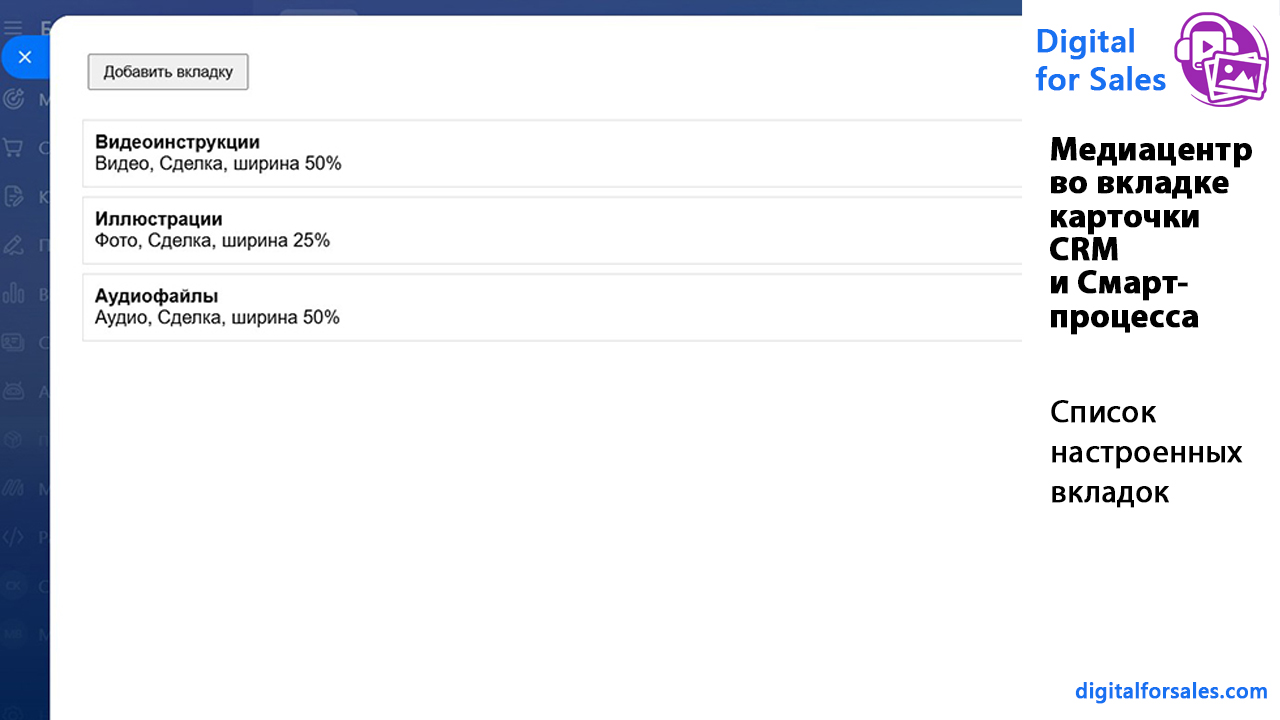This screenshot has height=720, width=1280.
Task: Click the contact card icon in sidebar
Action: coord(13,342)
